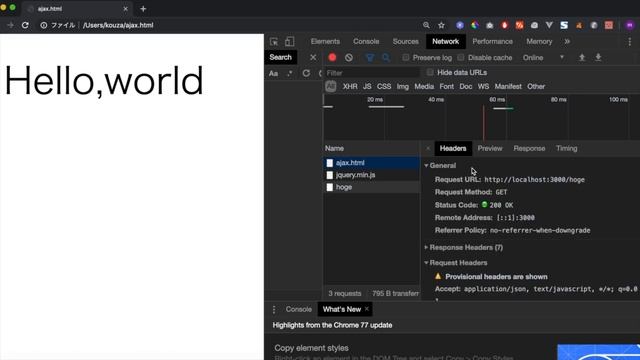Filter requests by Media
The height and width of the screenshot is (360, 640).
[424, 87]
